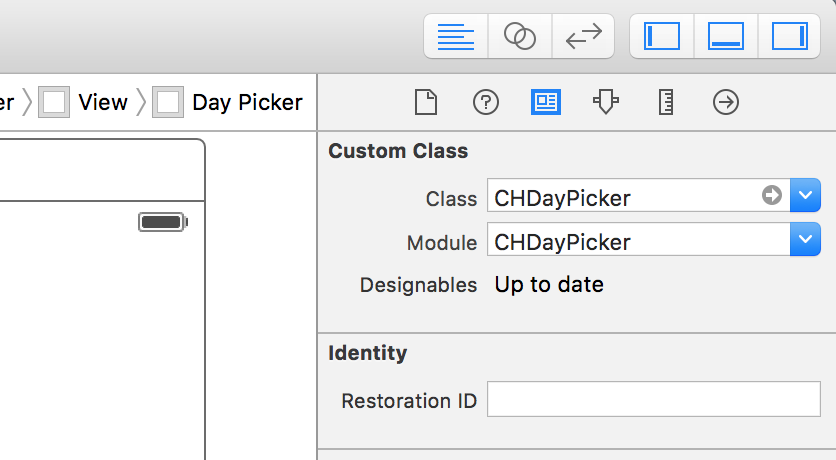Click the Designables label
The width and height of the screenshot is (836, 460).
pyautogui.click(x=419, y=285)
